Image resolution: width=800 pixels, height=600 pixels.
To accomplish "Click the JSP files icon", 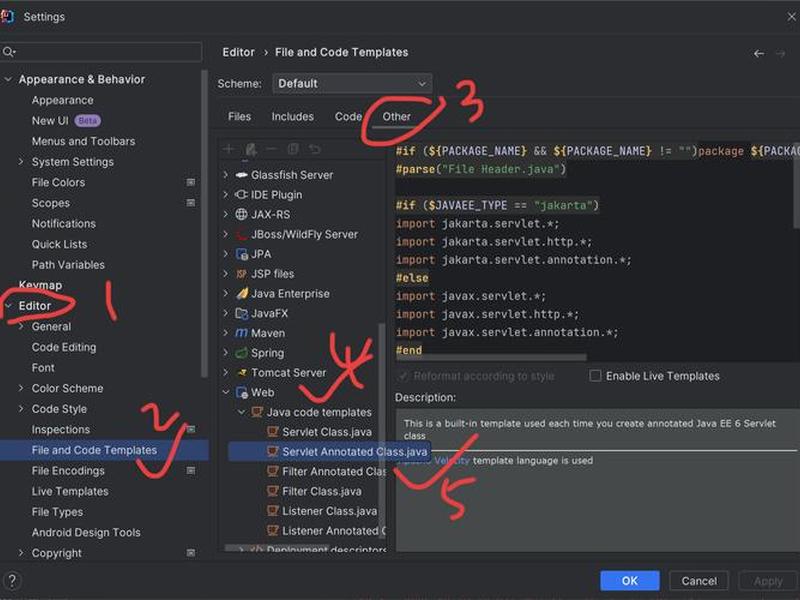I will (241, 274).
